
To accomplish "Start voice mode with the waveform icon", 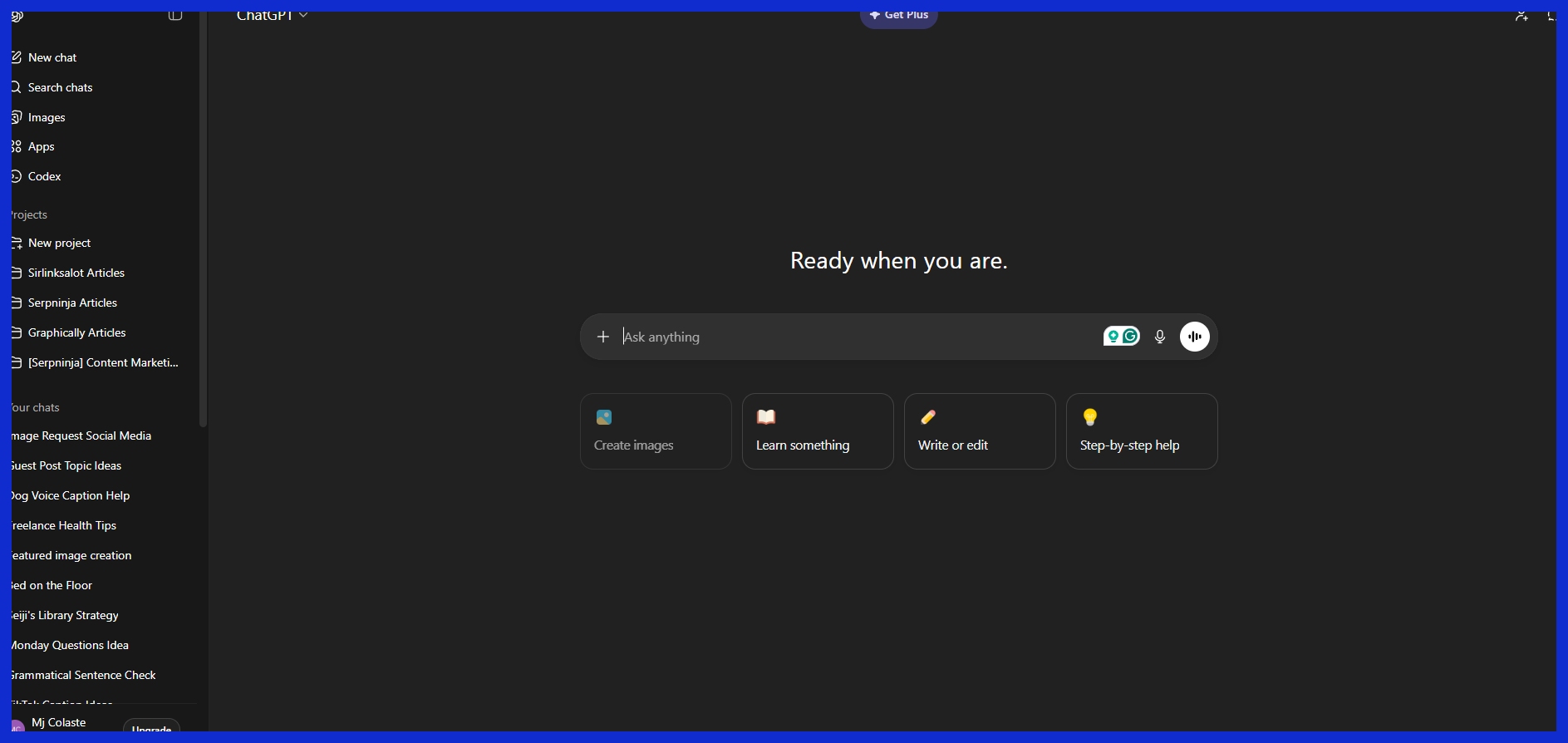I will (1194, 337).
